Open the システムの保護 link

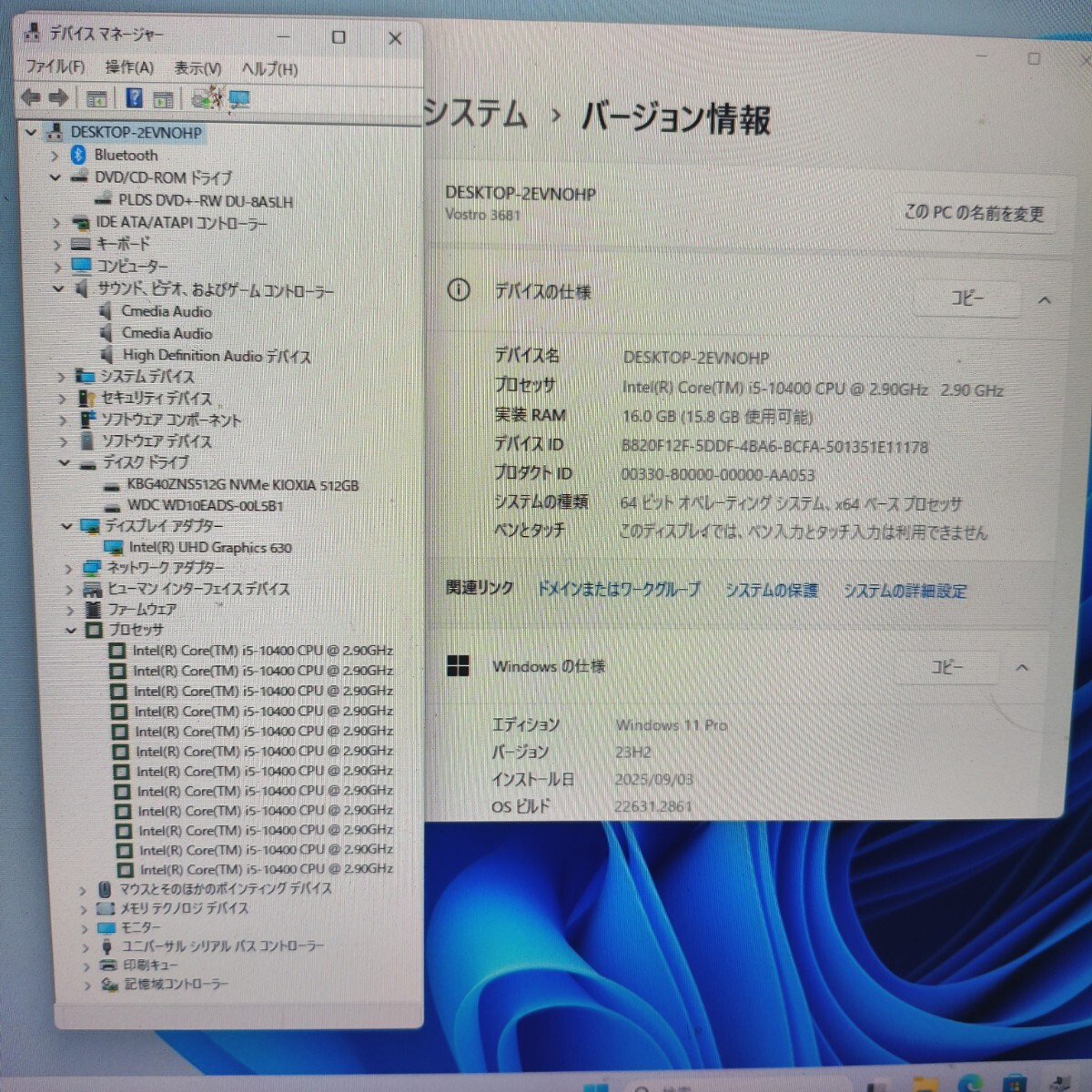coord(772,590)
